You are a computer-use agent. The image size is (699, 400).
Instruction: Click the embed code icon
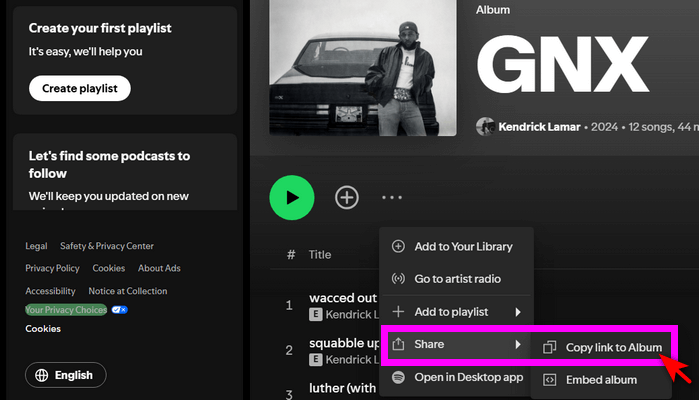pyautogui.click(x=549, y=380)
